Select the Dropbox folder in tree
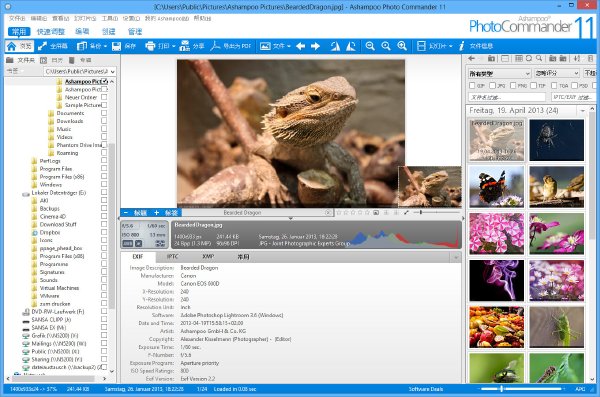This screenshot has width=600, height=397. tap(50, 232)
